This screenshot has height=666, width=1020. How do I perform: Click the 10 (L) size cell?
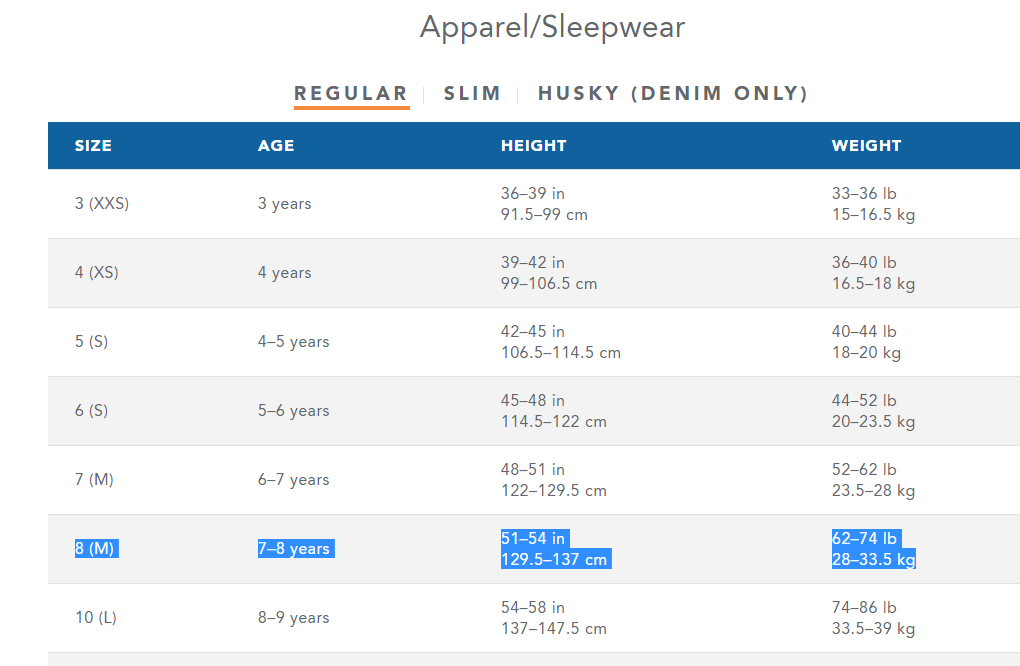pos(96,618)
